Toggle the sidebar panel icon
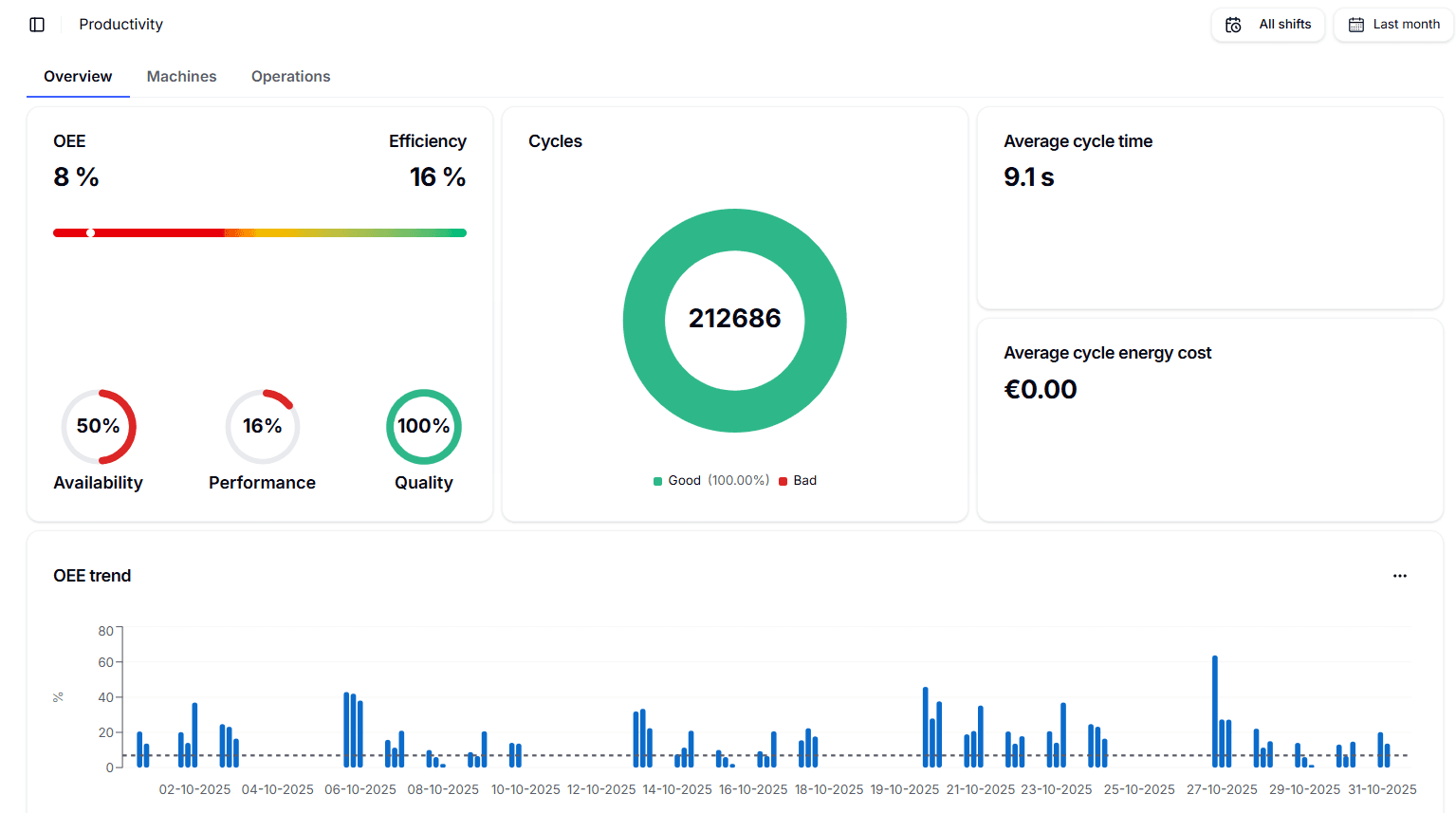This screenshot has width=1456, height=813. tap(37, 25)
